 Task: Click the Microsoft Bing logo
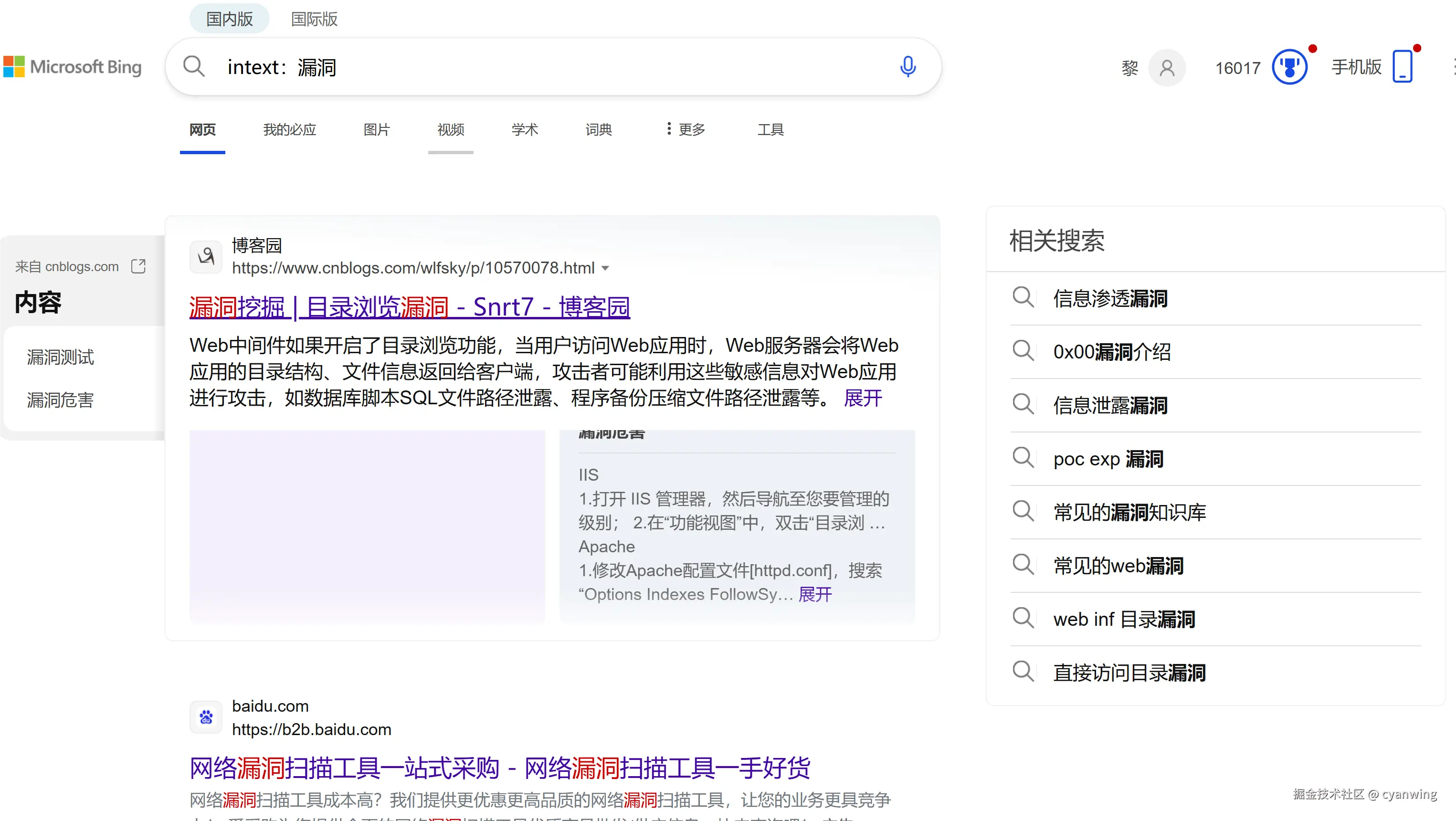(x=73, y=67)
